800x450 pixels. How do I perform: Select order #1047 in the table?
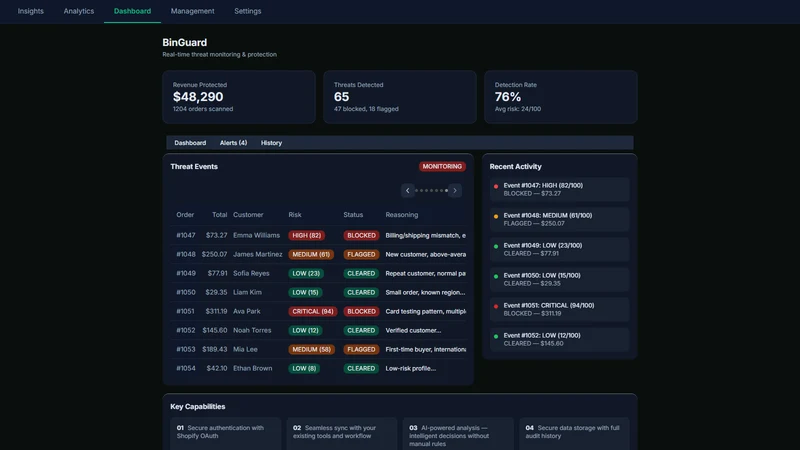[186, 235]
